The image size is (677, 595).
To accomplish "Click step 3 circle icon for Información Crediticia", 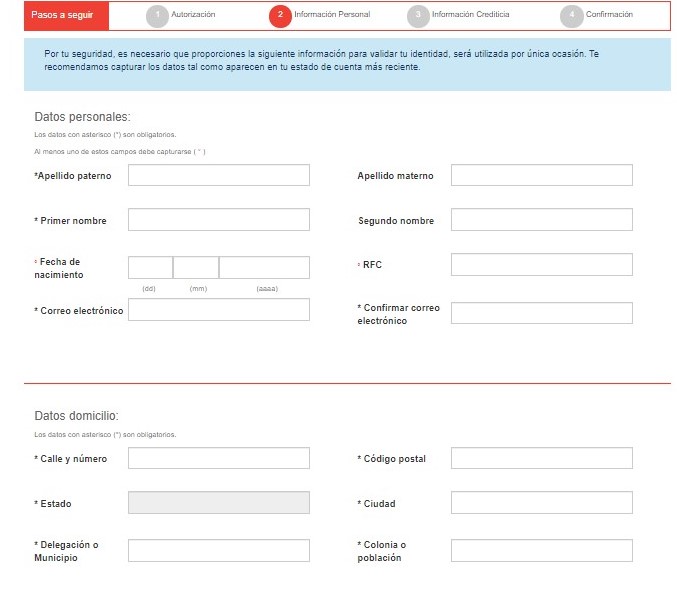I will click(x=418, y=16).
